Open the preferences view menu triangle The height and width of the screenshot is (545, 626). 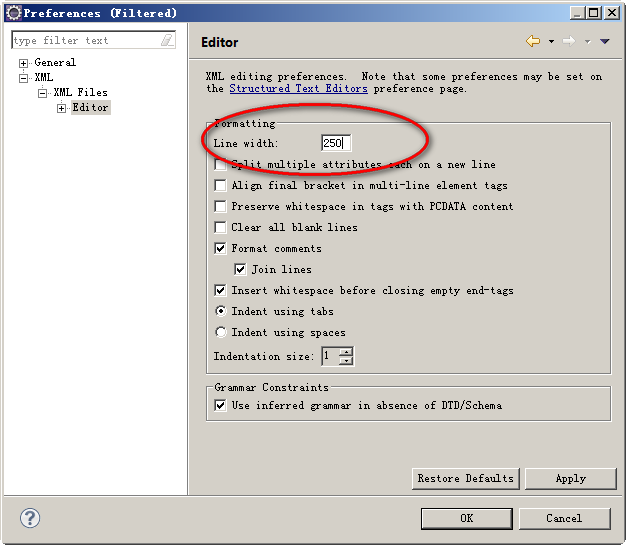pos(604,41)
